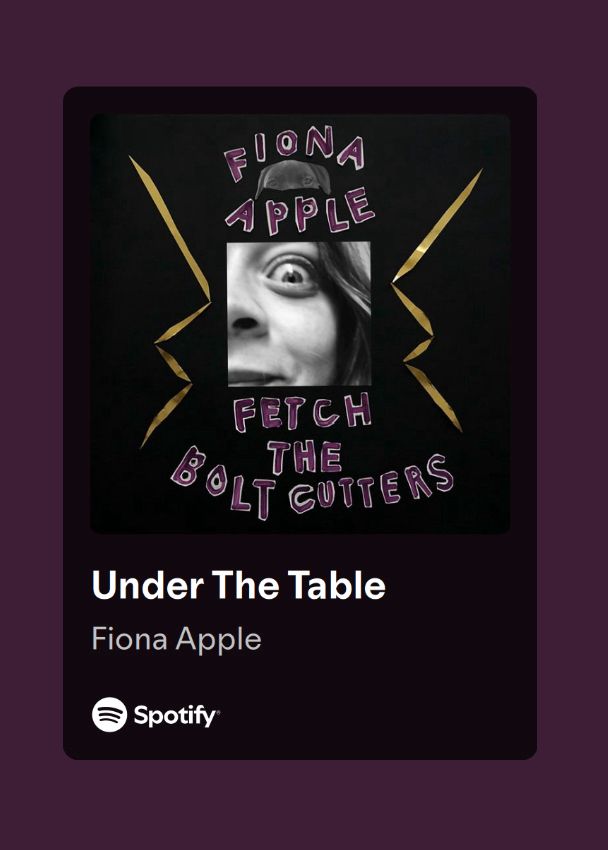608x850 pixels.
Task: Click the Spotify circular logo icon
Action: coord(109,714)
